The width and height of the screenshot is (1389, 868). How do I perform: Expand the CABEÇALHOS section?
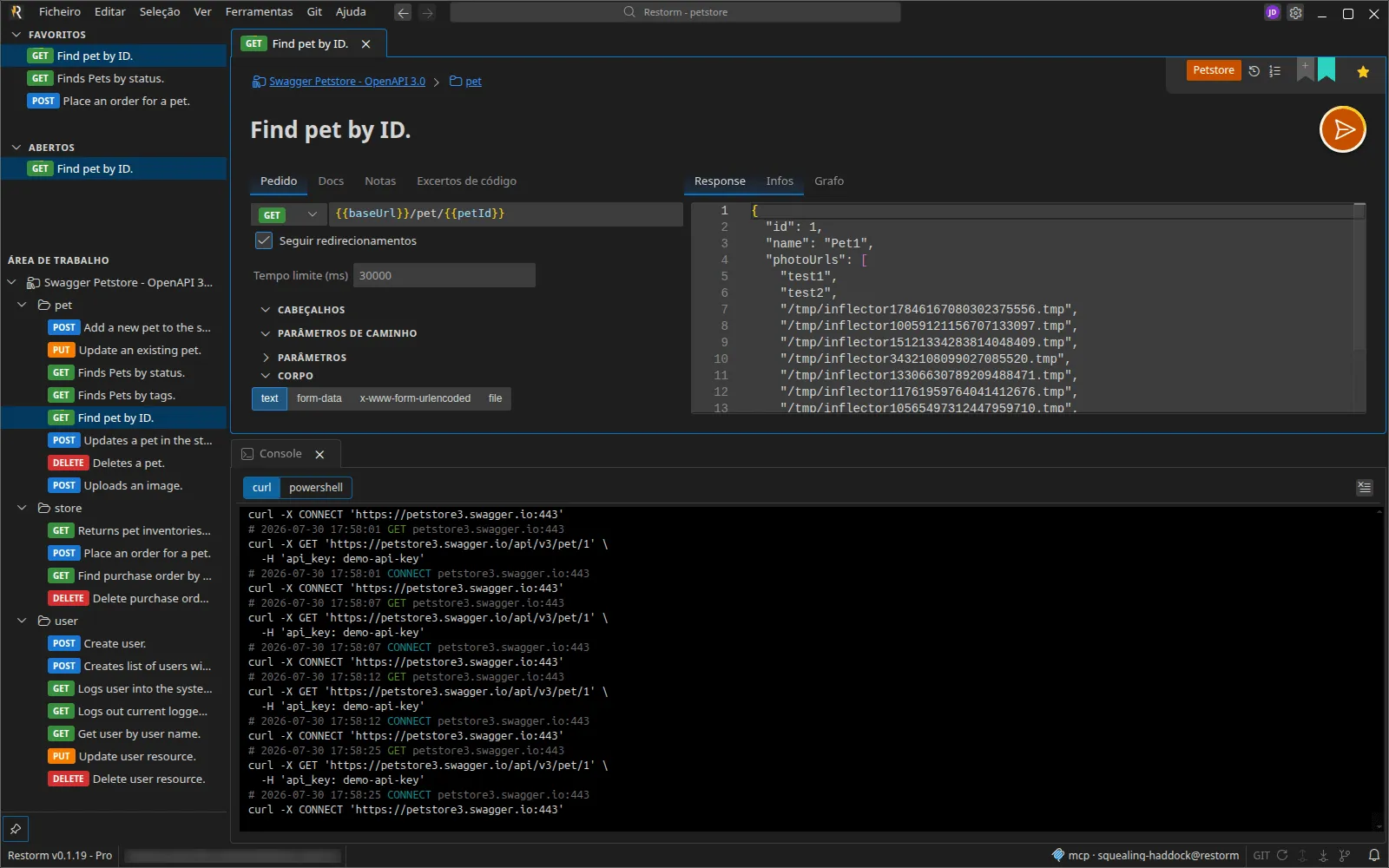(301, 310)
